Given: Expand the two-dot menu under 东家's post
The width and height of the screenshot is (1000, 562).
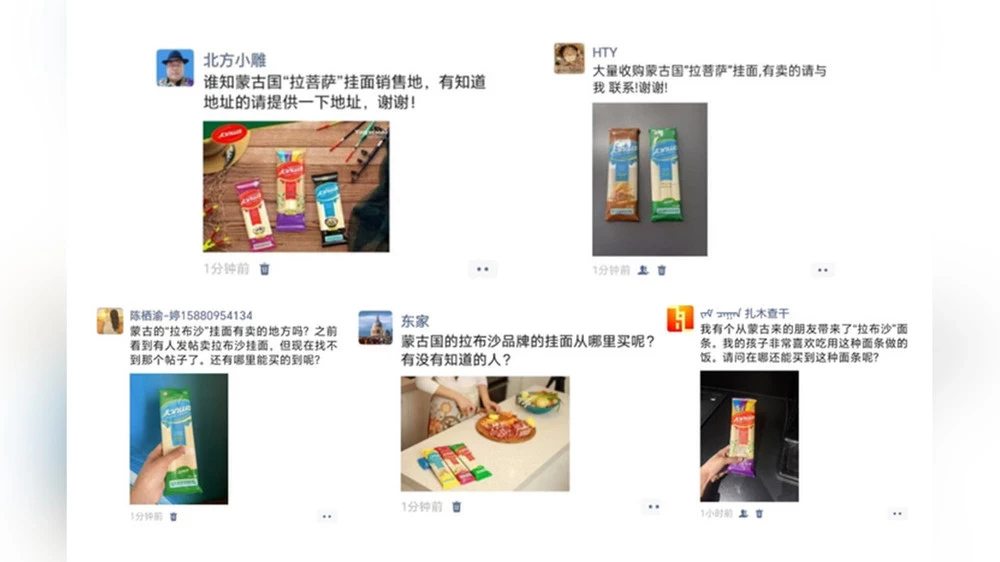Looking at the screenshot, I should click(x=654, y=507).
